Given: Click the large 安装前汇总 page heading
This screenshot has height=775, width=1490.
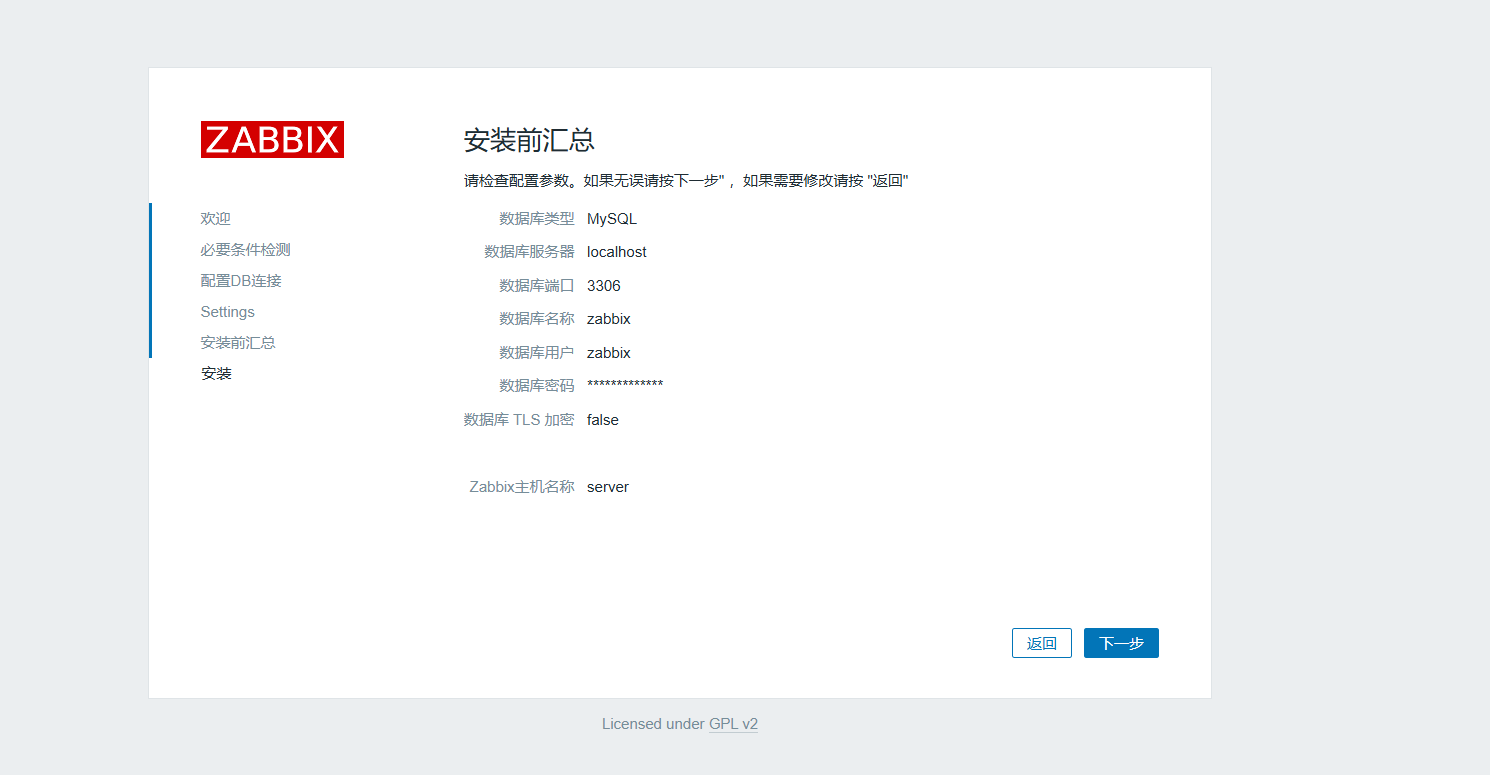Looking at the screenshot, I should [529, 140].
